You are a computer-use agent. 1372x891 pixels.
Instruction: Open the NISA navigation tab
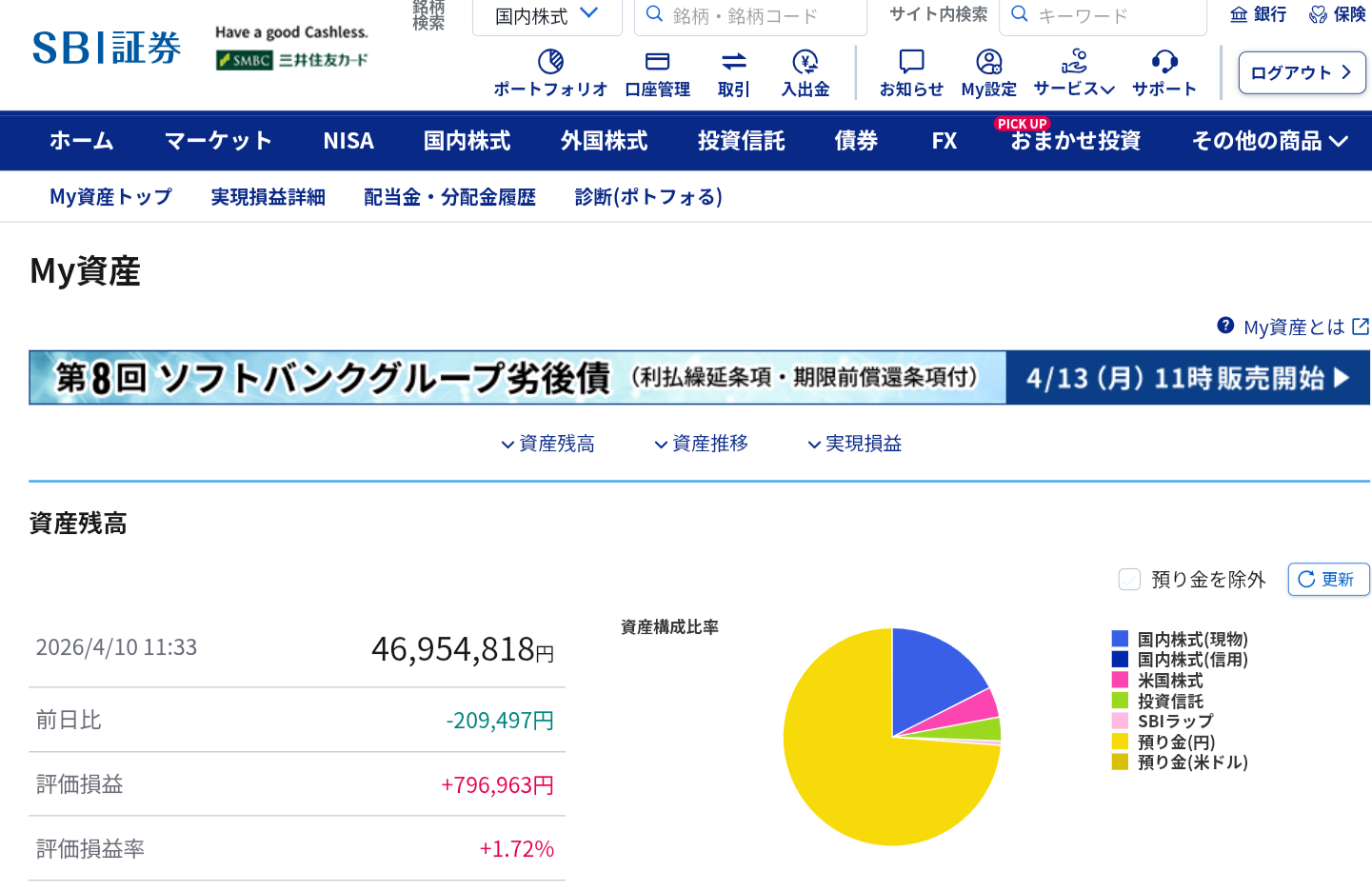pyautogui.click(x=348, y=141)
